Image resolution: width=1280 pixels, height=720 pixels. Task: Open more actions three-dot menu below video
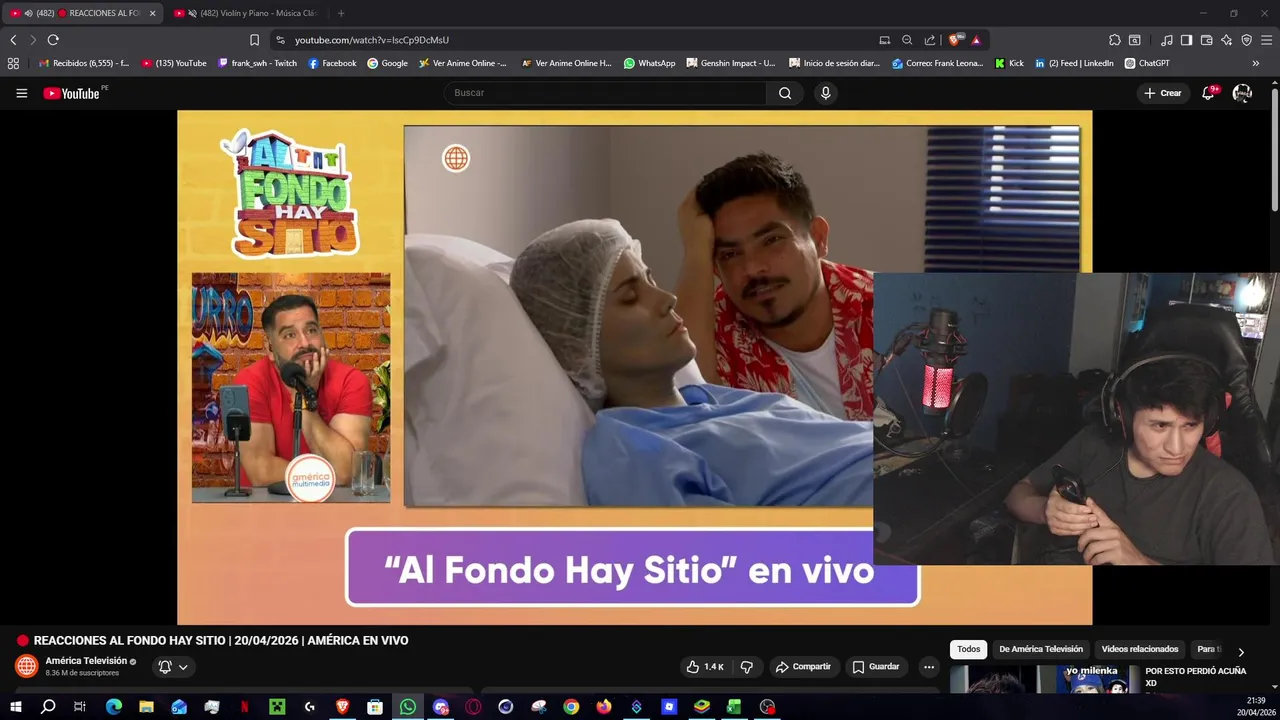929,667
